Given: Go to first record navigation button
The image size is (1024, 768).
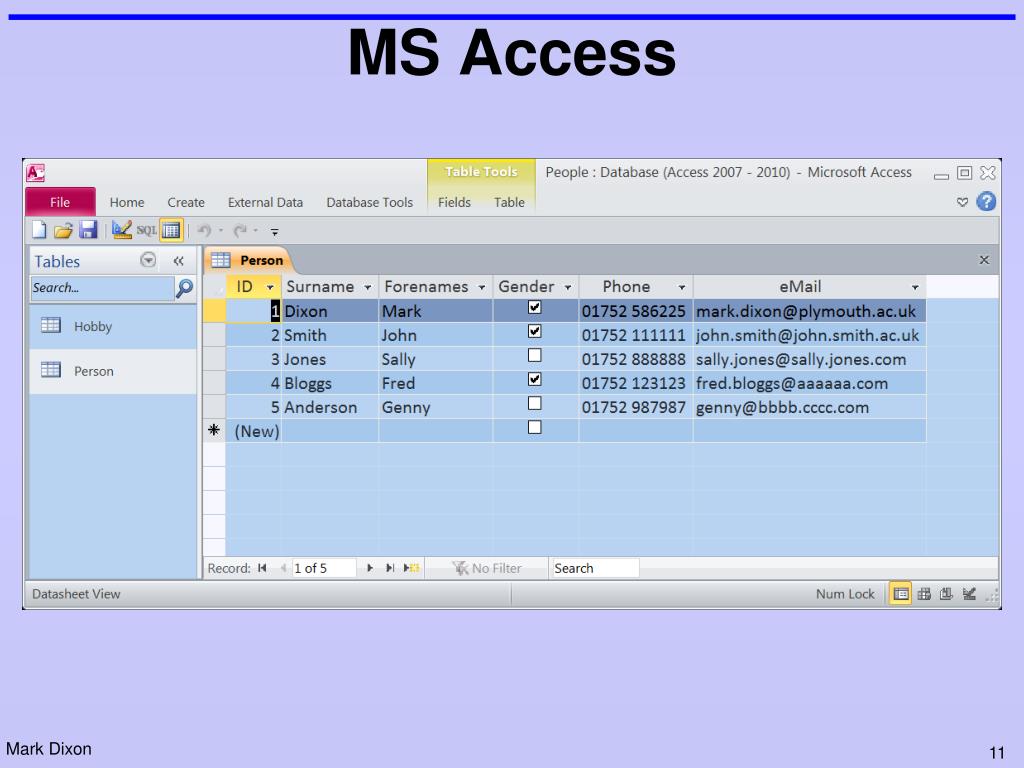Looking at the screenshot, I should pos(262,568).
